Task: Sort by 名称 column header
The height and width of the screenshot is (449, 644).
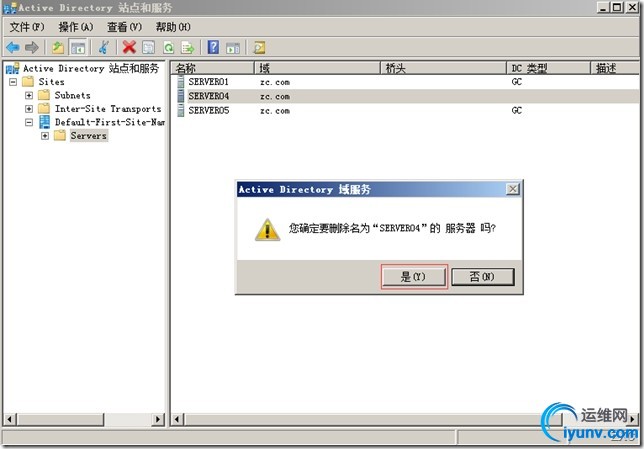Action: tap(213, 68)
